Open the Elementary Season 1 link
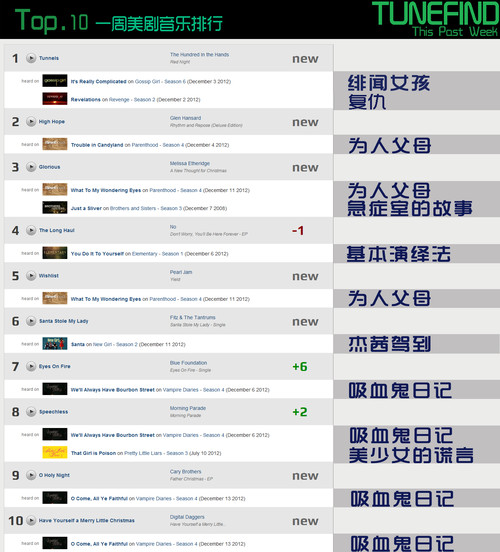This screenshot has width=500, height=552. [157, 254]
